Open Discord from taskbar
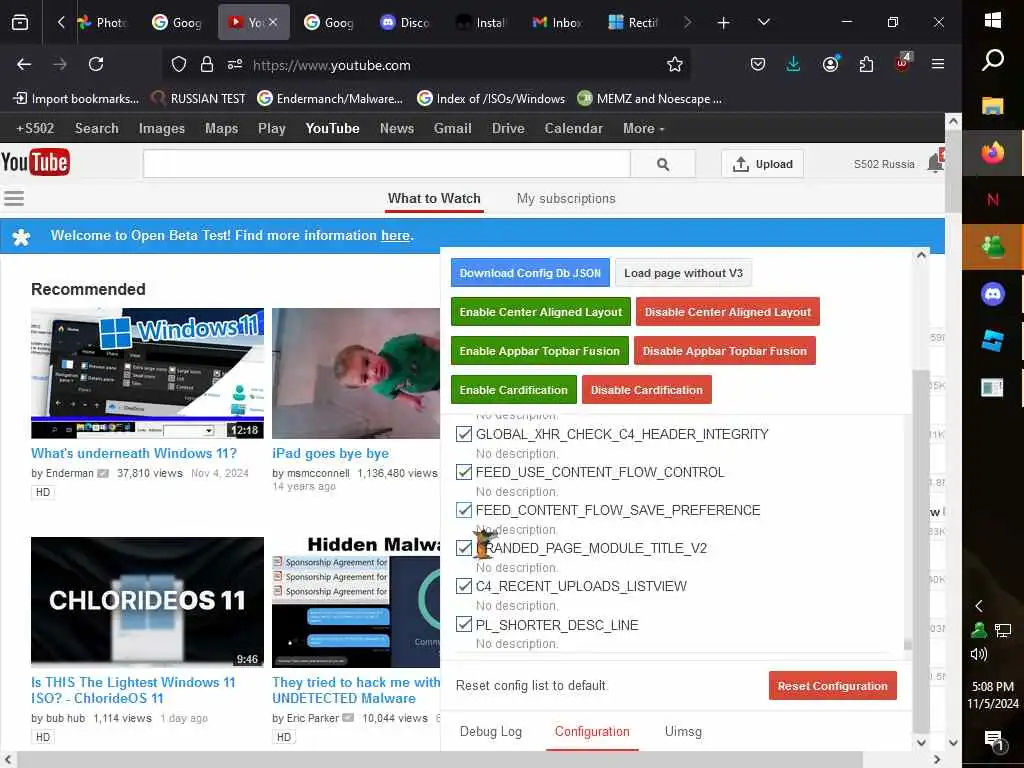Viewport: 1024px width, 768px height. (993, 294)
